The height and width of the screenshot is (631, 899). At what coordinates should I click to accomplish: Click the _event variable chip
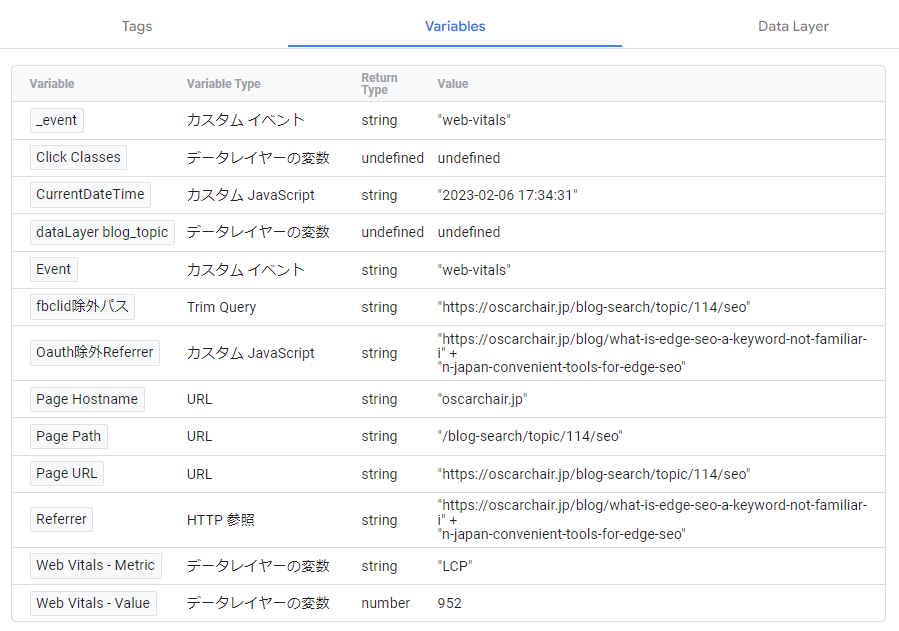(57, 120)
